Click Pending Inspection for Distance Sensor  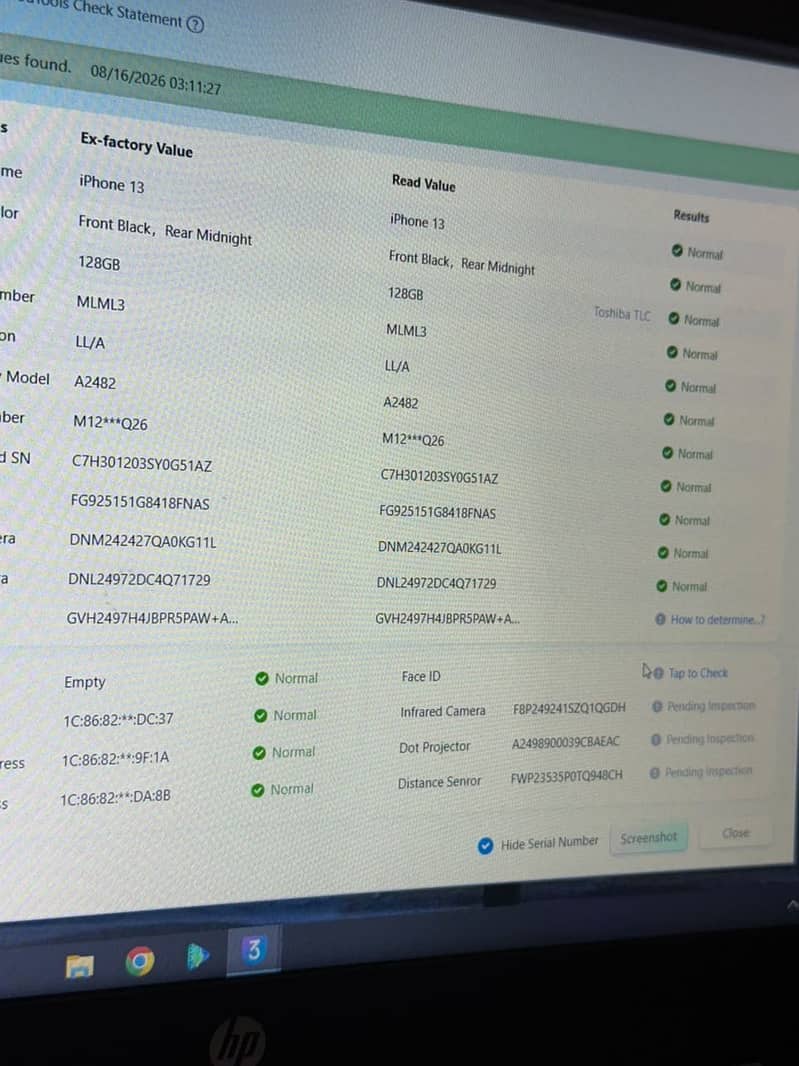708,772
